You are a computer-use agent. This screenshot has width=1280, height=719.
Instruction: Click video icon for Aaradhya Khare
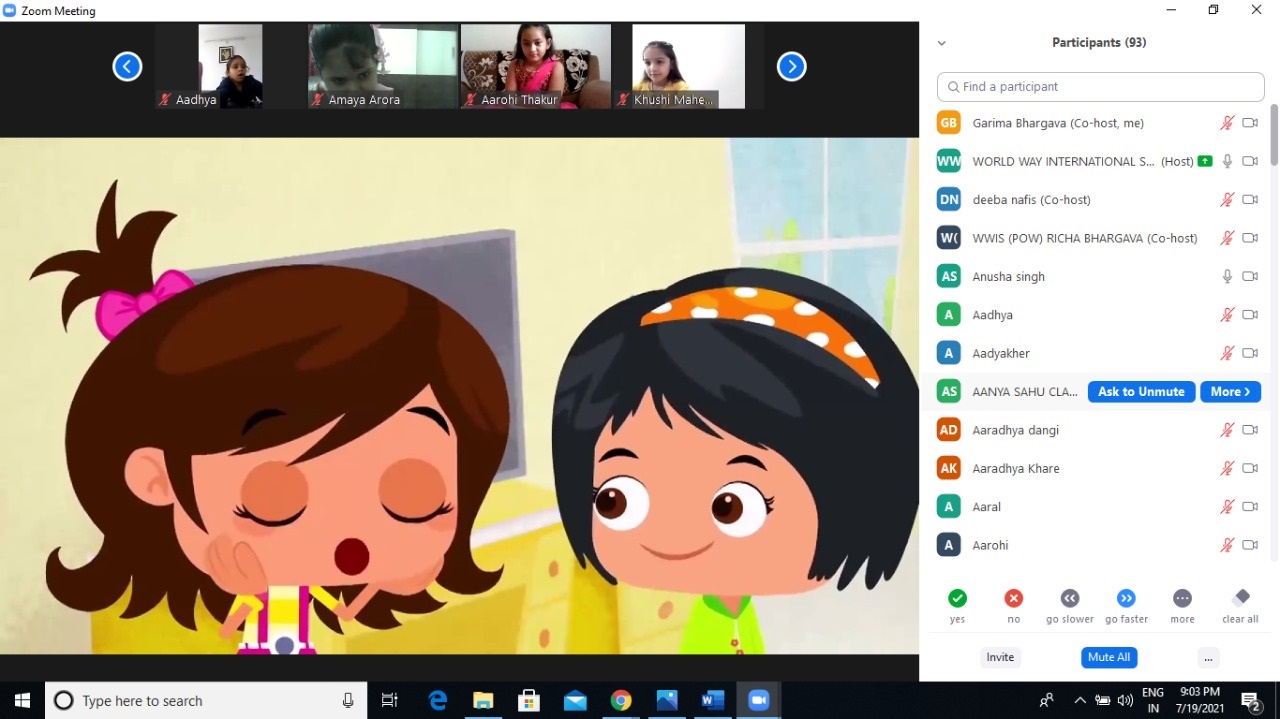(x=1250, y=468)
